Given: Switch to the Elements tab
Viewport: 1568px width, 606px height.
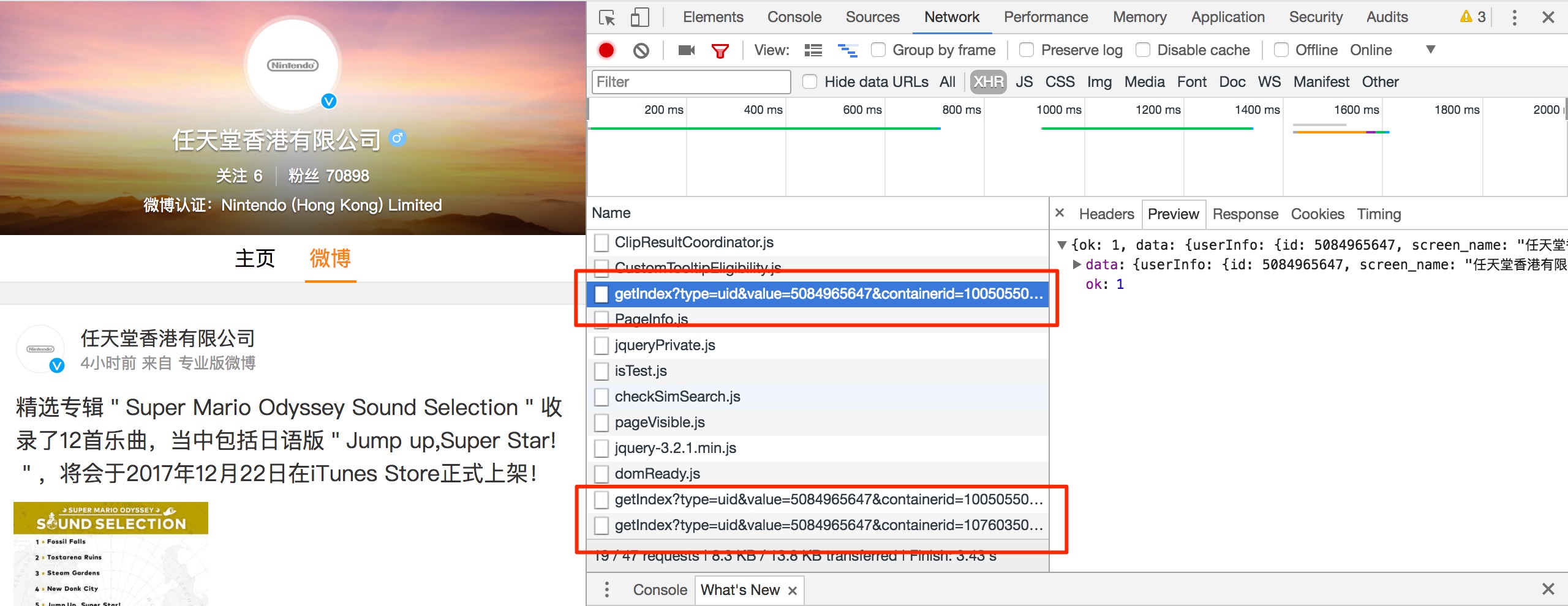Looking at the screenshot, I should tap(713, 17).
